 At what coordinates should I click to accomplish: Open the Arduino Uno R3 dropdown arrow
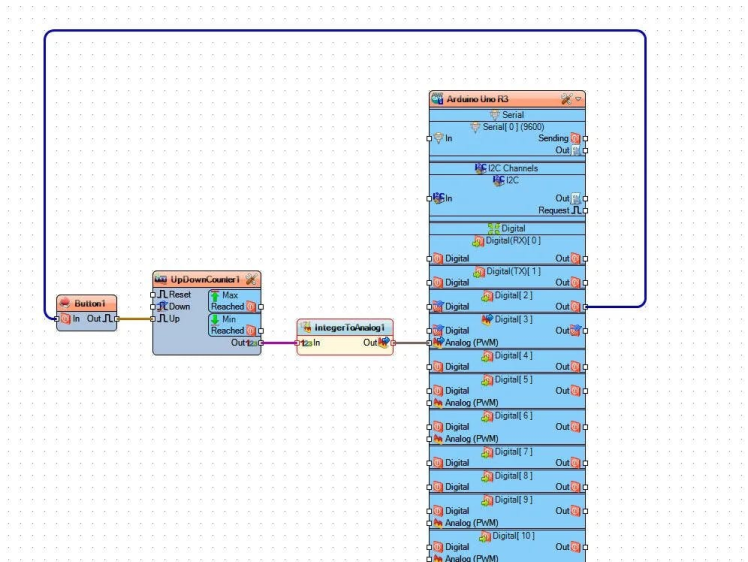[x=578, y=99]
